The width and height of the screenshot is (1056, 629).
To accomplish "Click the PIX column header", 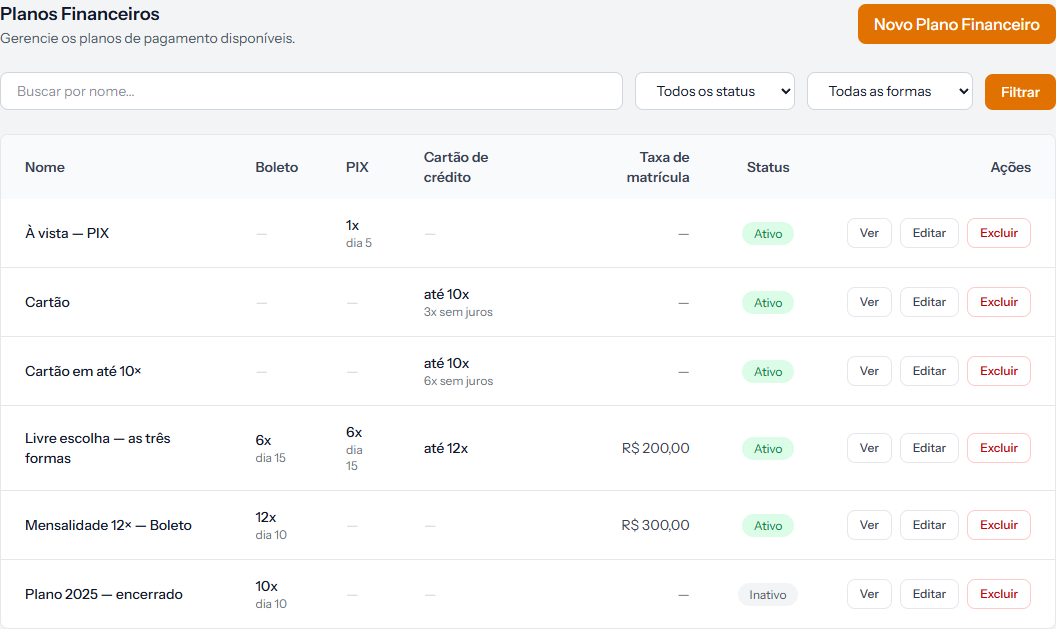I will point(357,167).
